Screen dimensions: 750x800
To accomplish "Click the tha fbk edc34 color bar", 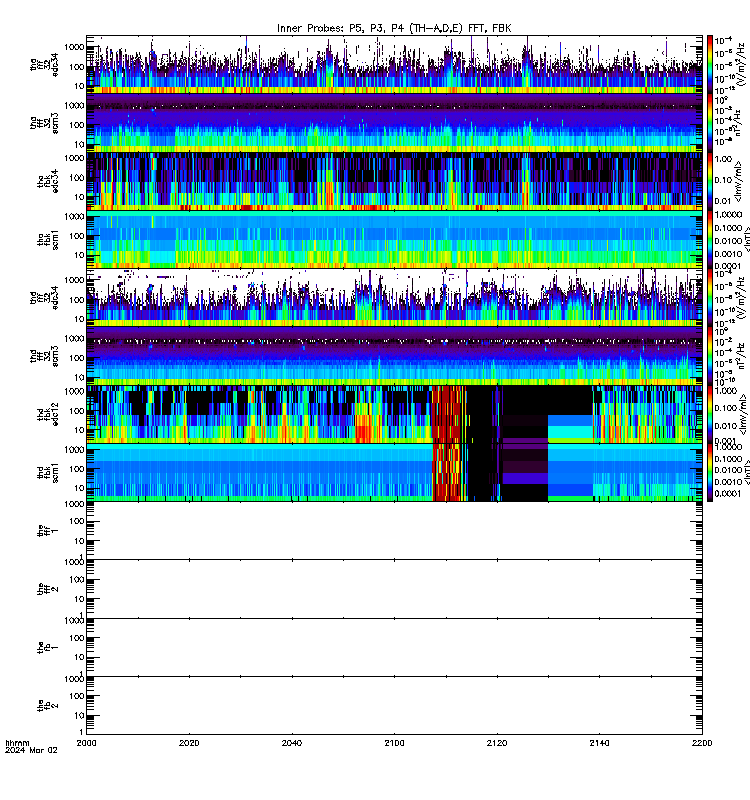I will [710, 181].
